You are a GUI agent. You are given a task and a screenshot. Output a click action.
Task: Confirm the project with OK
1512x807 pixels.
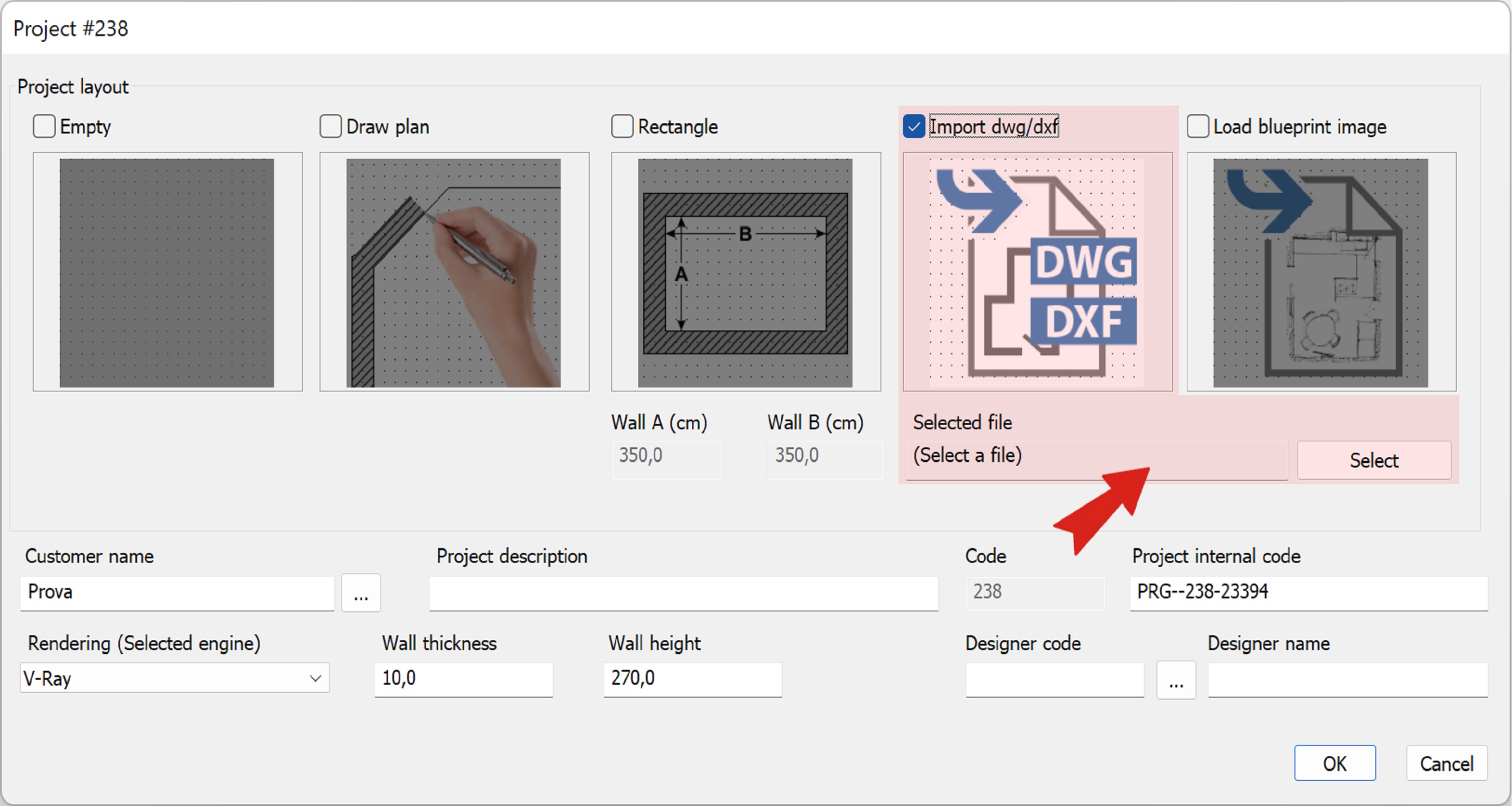tap(1335, 763)
